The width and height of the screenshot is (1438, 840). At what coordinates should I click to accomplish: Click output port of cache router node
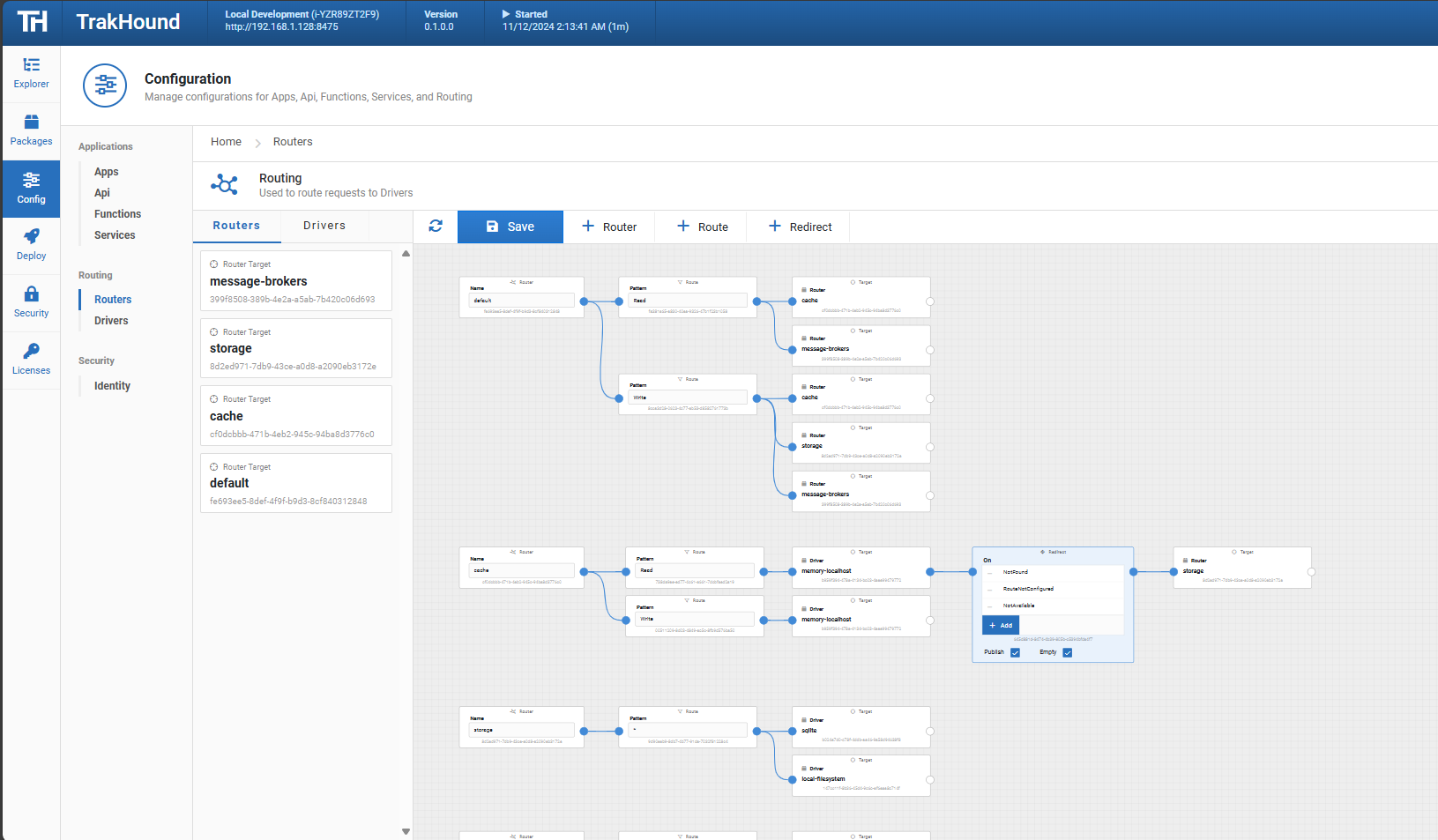pos(584,572)
